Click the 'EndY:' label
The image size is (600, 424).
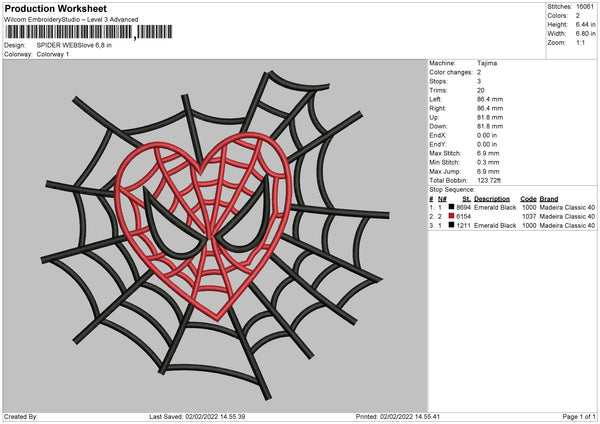click(438, 145)
